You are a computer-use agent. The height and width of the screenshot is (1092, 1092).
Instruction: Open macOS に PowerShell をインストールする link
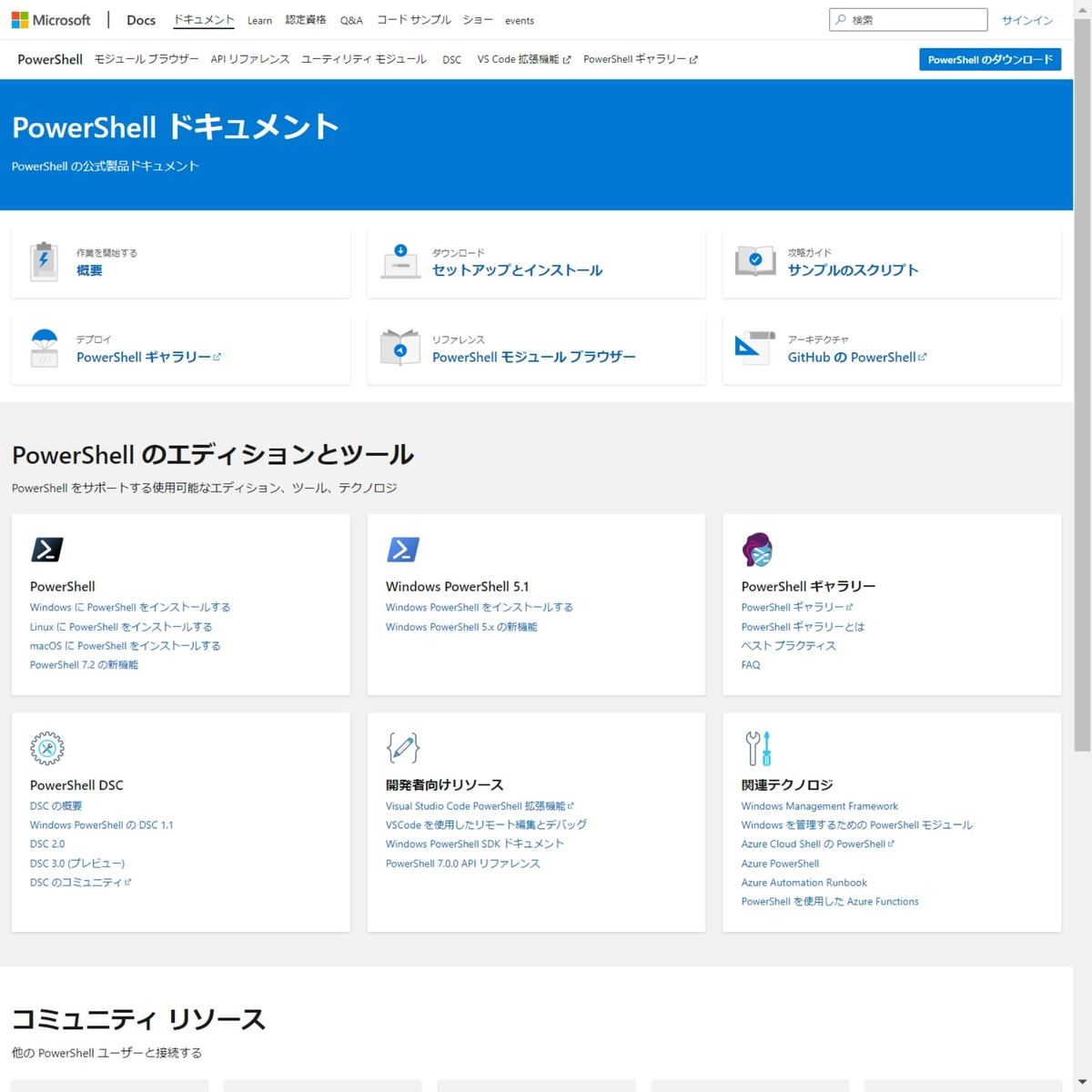pyautogui.click(x=126, y=645)
